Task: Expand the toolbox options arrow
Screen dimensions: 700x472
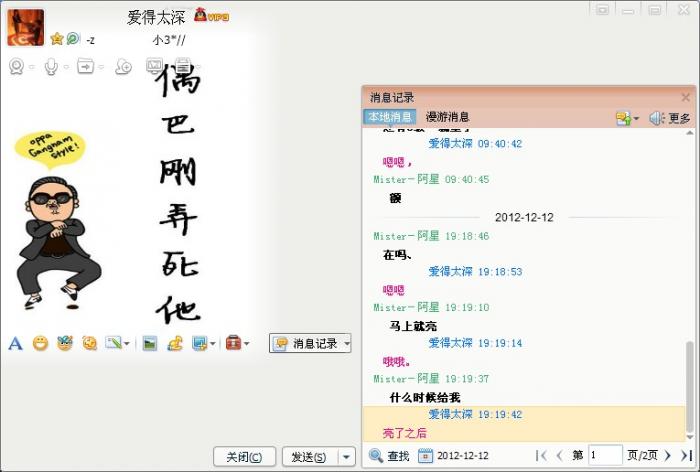Action: 246,343
